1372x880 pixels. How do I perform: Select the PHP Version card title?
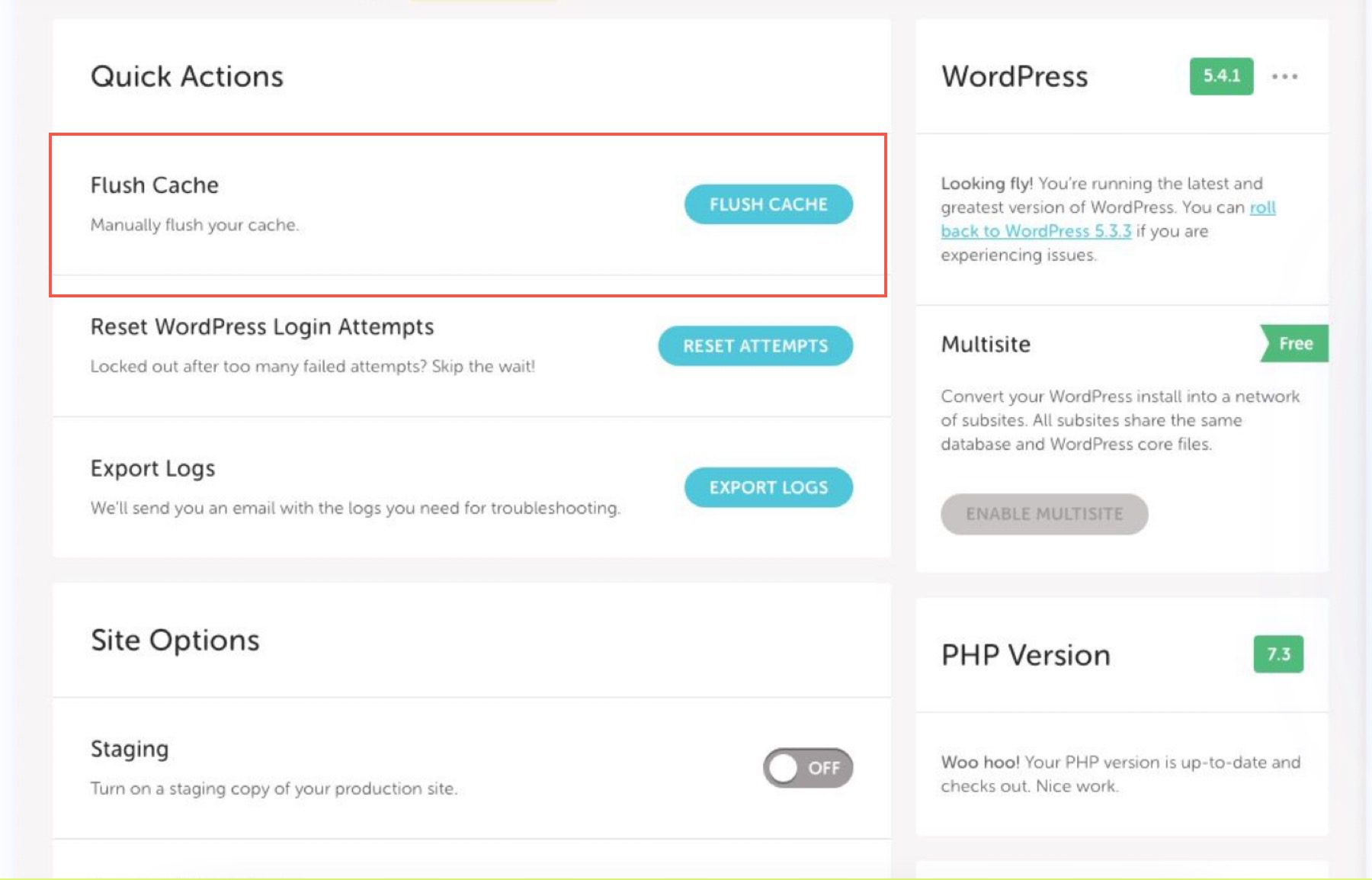coord(1024,654)
